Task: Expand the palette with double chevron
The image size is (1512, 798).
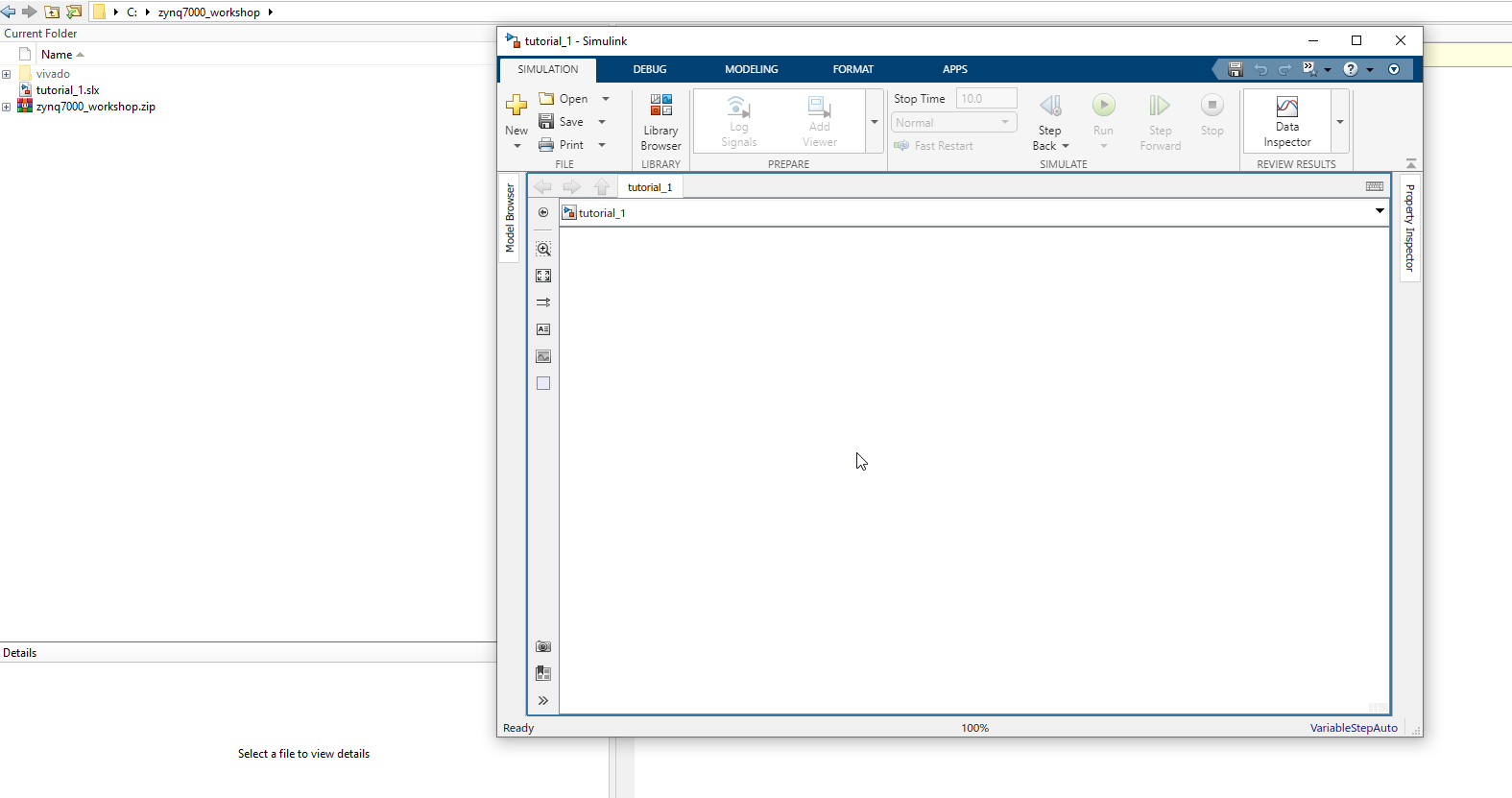Action: [543, 701]
